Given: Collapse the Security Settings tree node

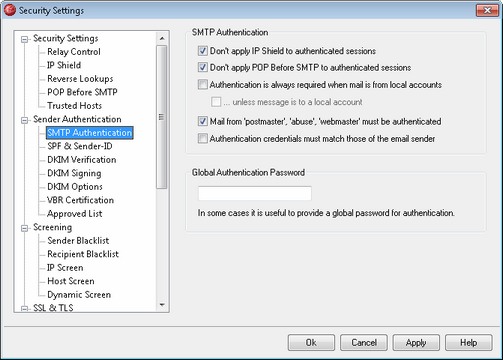Looking at the screenshot, I should point(24,39).
